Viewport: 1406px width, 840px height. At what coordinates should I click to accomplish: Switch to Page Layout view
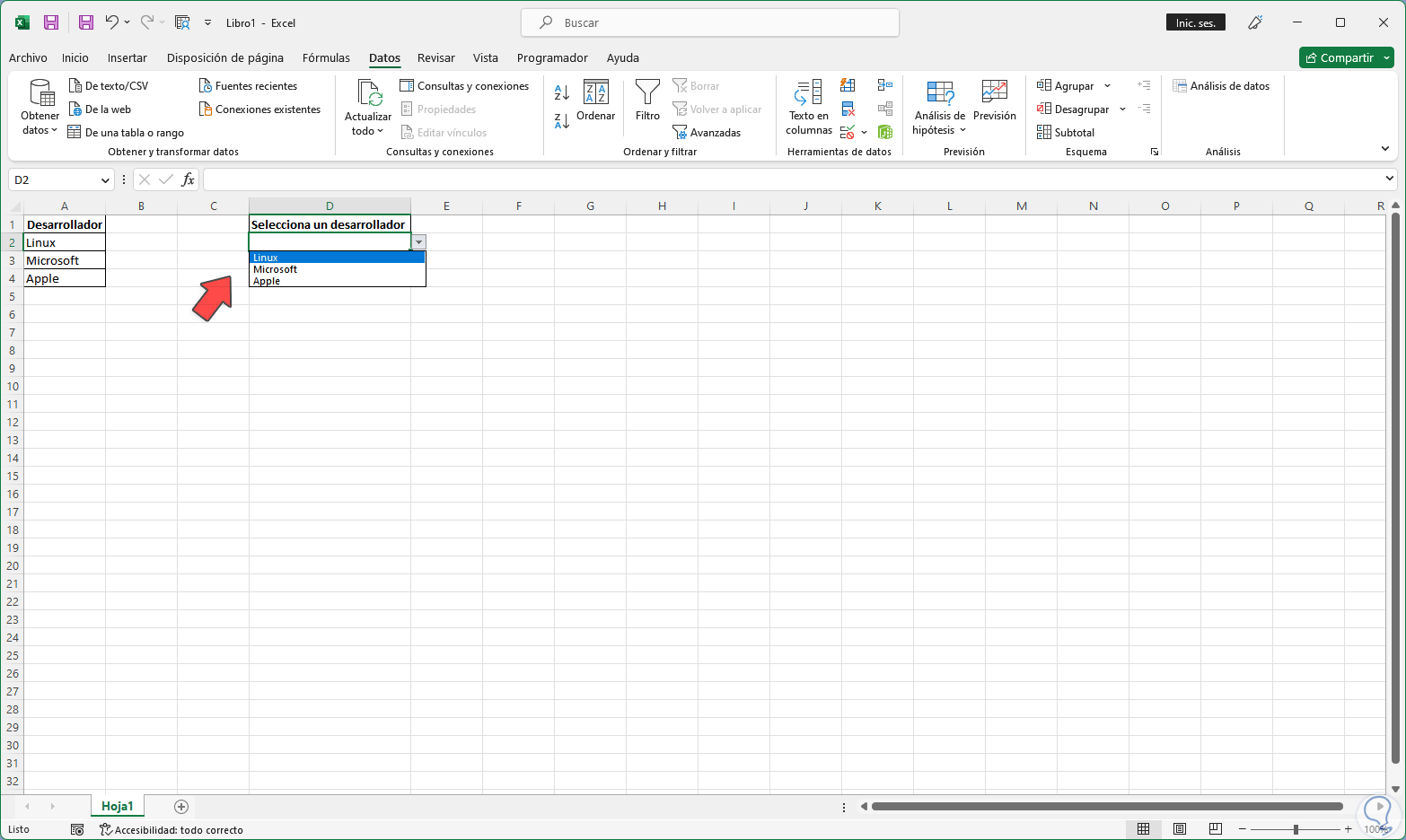[x=1180, y=829]
